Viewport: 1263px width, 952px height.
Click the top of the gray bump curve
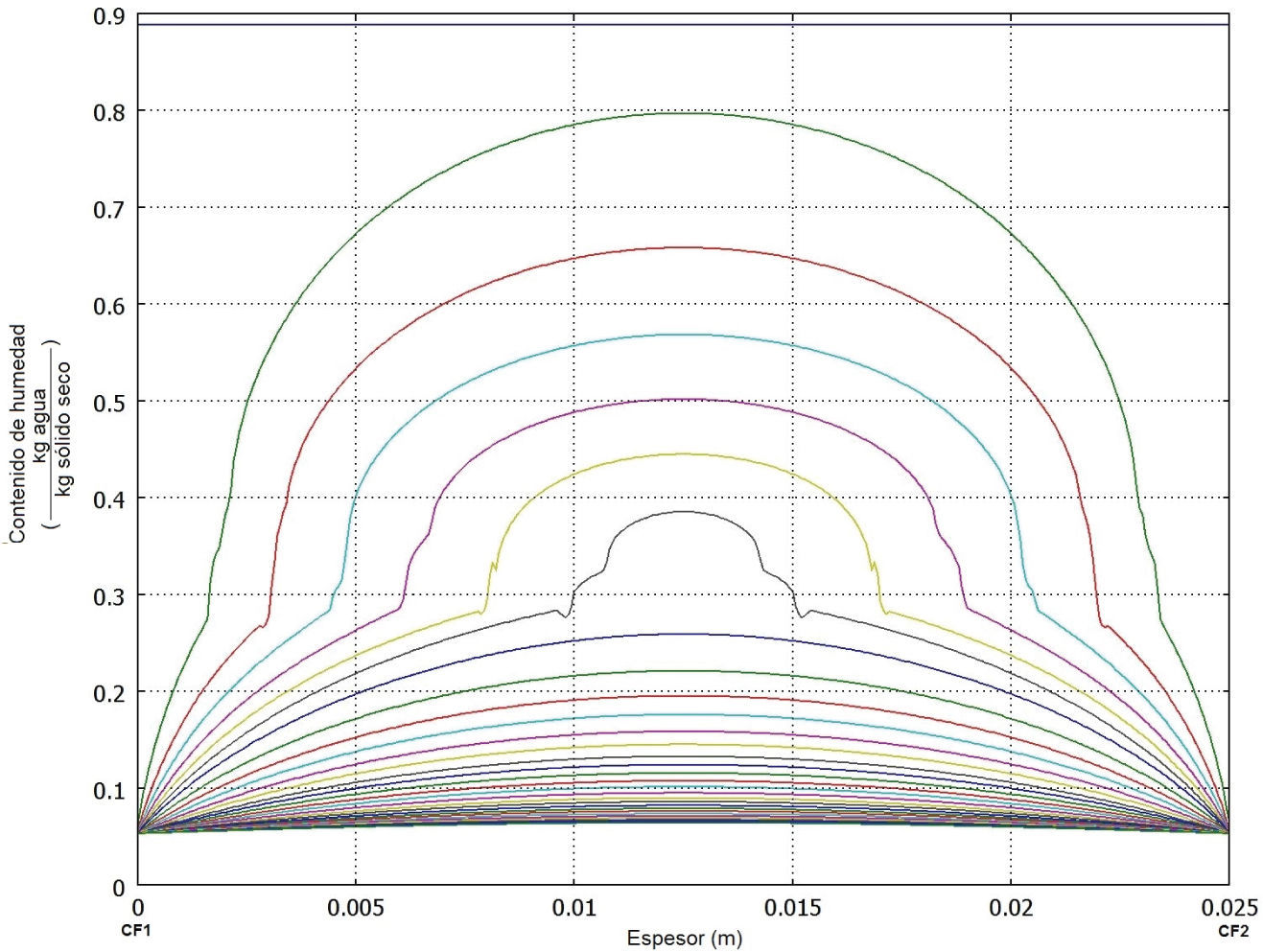684,511
